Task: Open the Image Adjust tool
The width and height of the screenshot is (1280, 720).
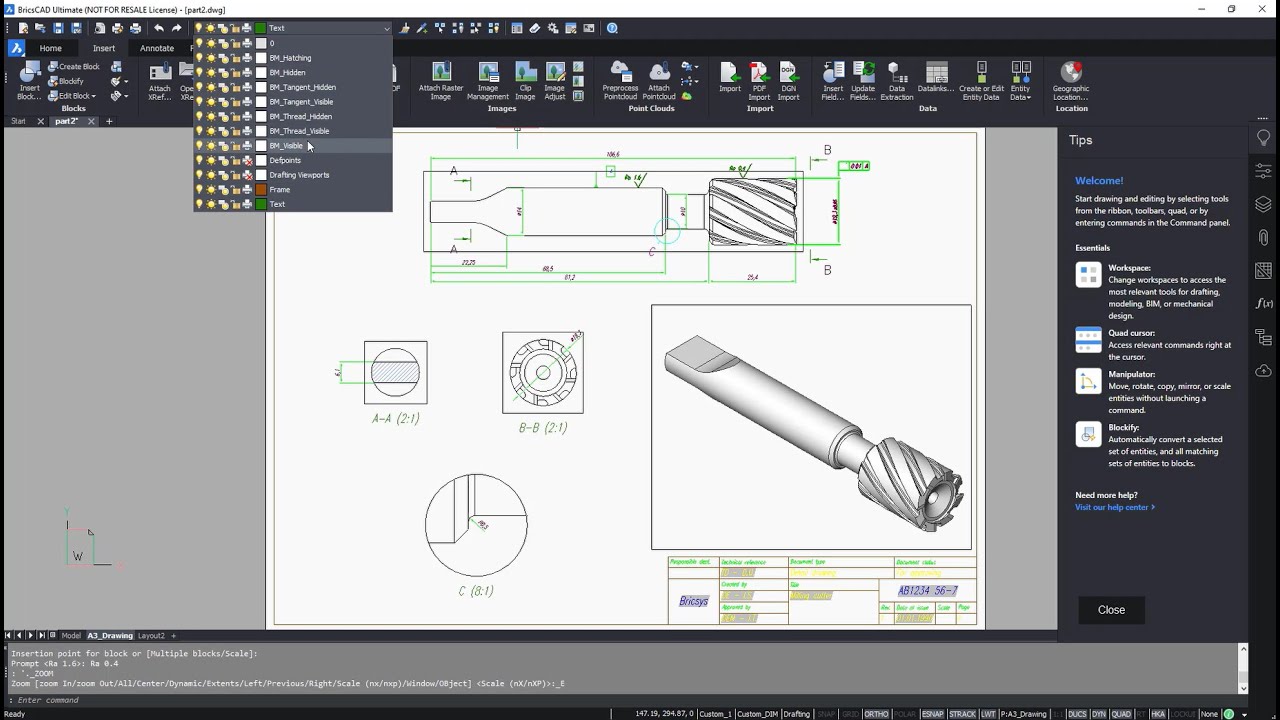Action: 554,80
